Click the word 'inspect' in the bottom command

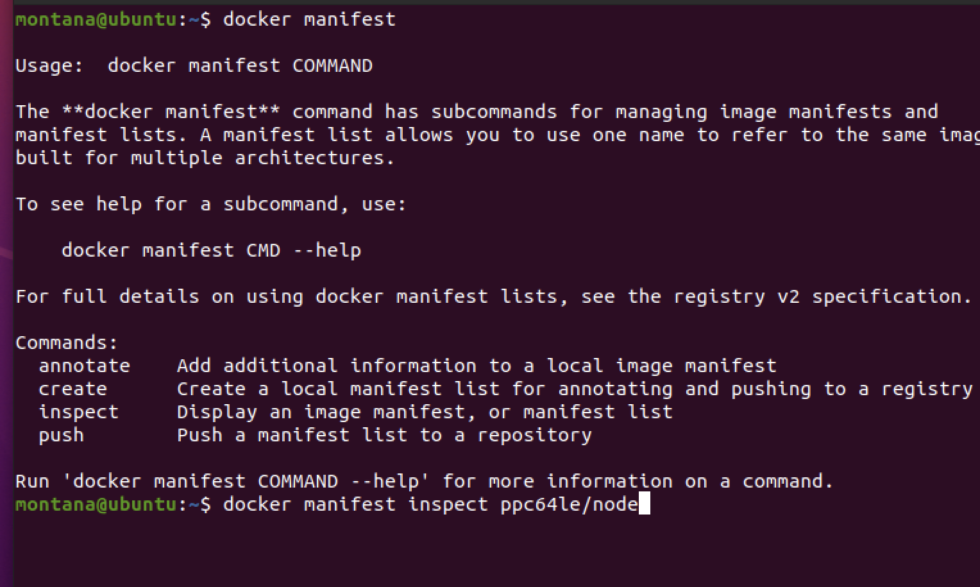point(448,504)
